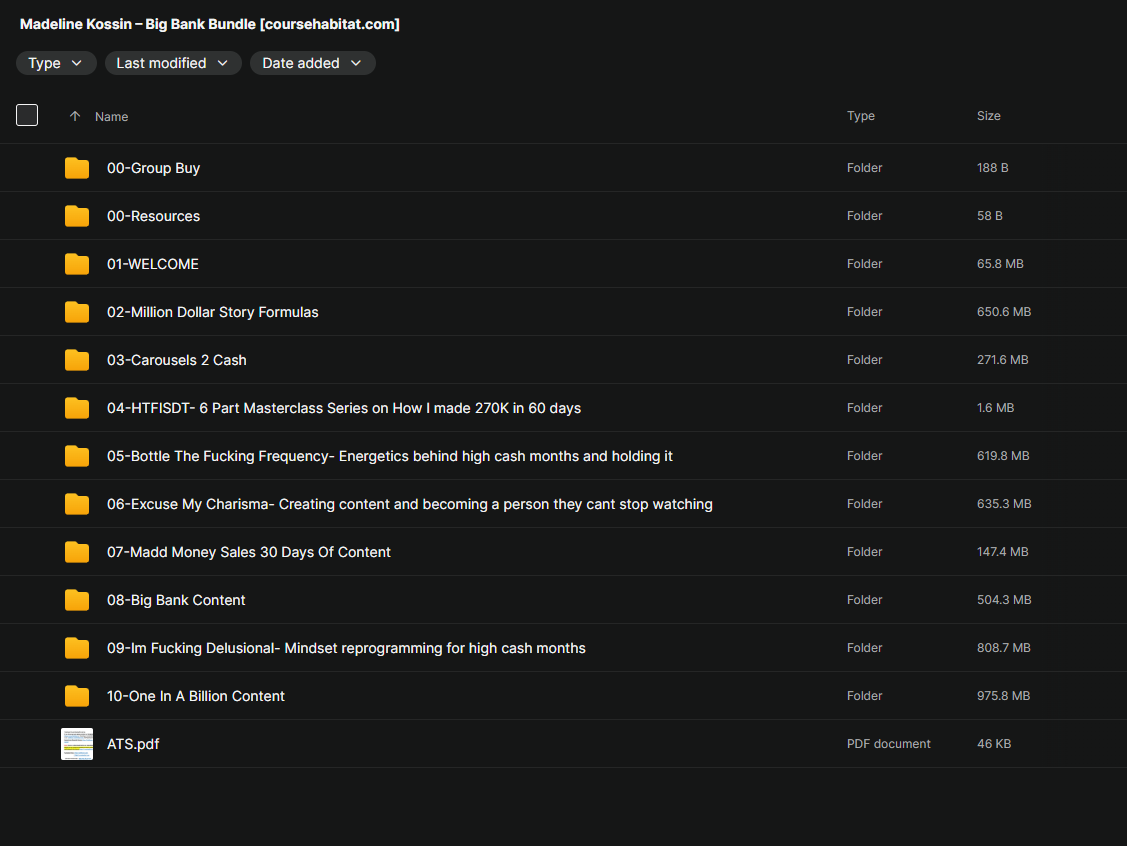
Task: Open 05-Bottle The Fucking Frequency folder name
Action: [x=390, y=456]
